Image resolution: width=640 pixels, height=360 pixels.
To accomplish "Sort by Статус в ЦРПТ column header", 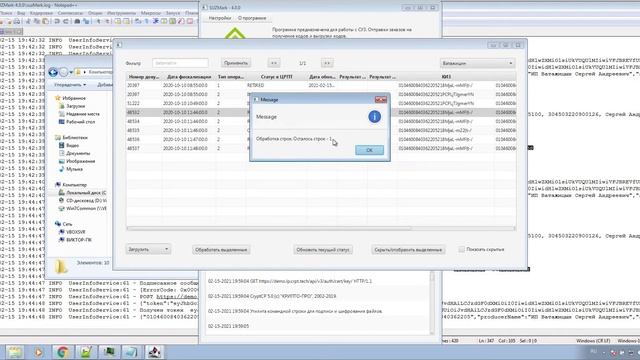I will point(276,77).
